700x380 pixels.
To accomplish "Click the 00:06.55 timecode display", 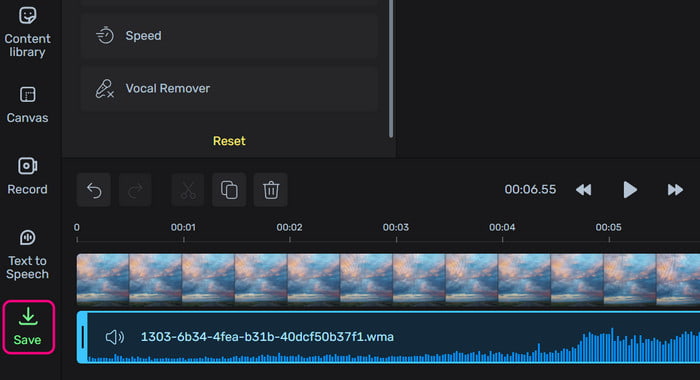I will pos(530,189).
